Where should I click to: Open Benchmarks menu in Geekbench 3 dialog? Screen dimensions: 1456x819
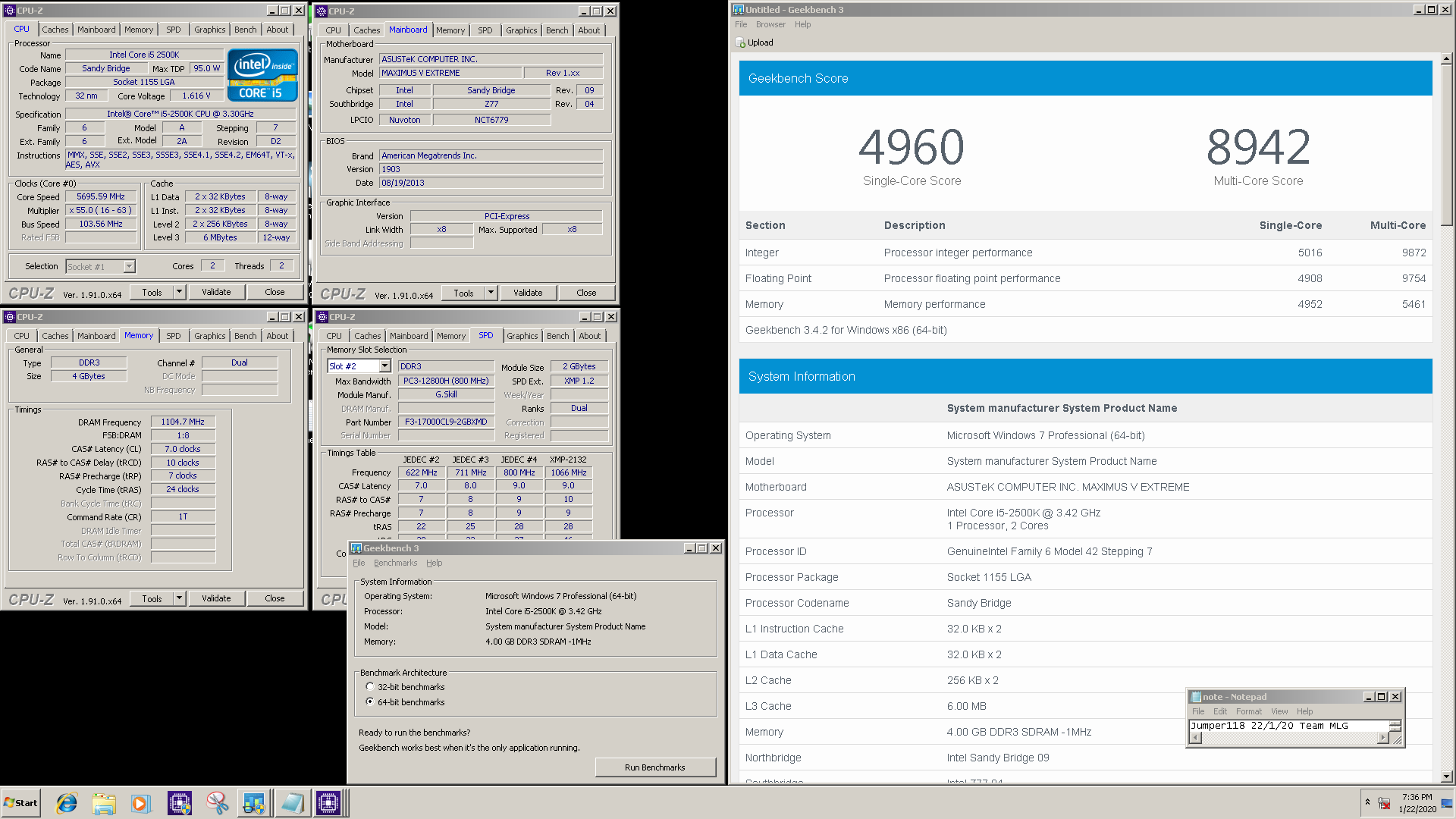pyautogui.click(x=395, y=563)
